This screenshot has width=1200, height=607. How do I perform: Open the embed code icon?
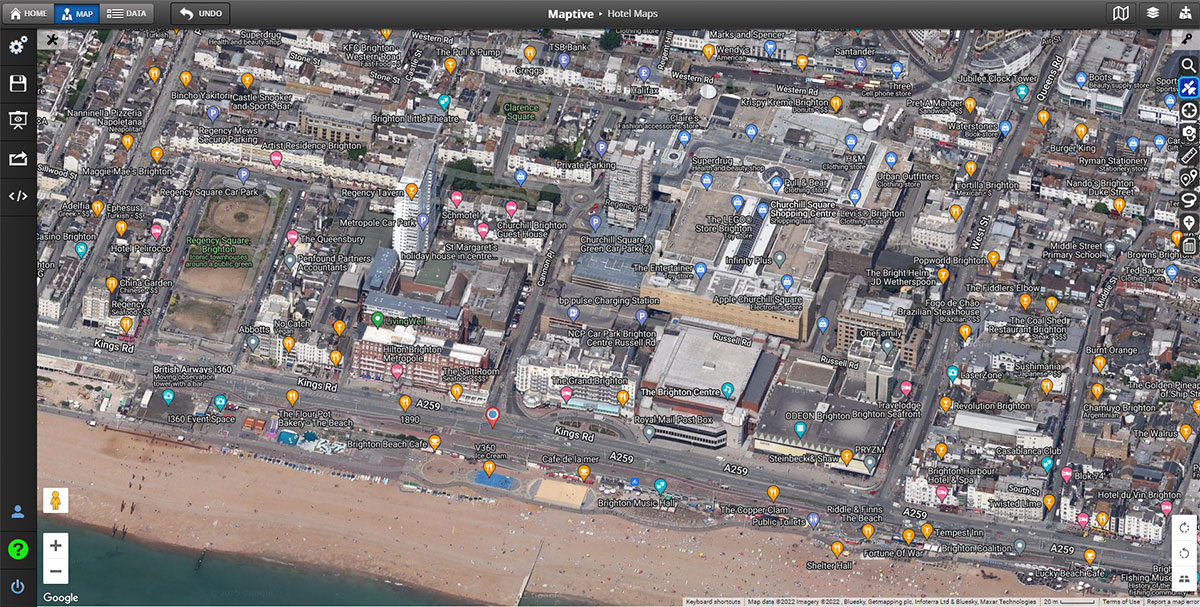[18, 196]
